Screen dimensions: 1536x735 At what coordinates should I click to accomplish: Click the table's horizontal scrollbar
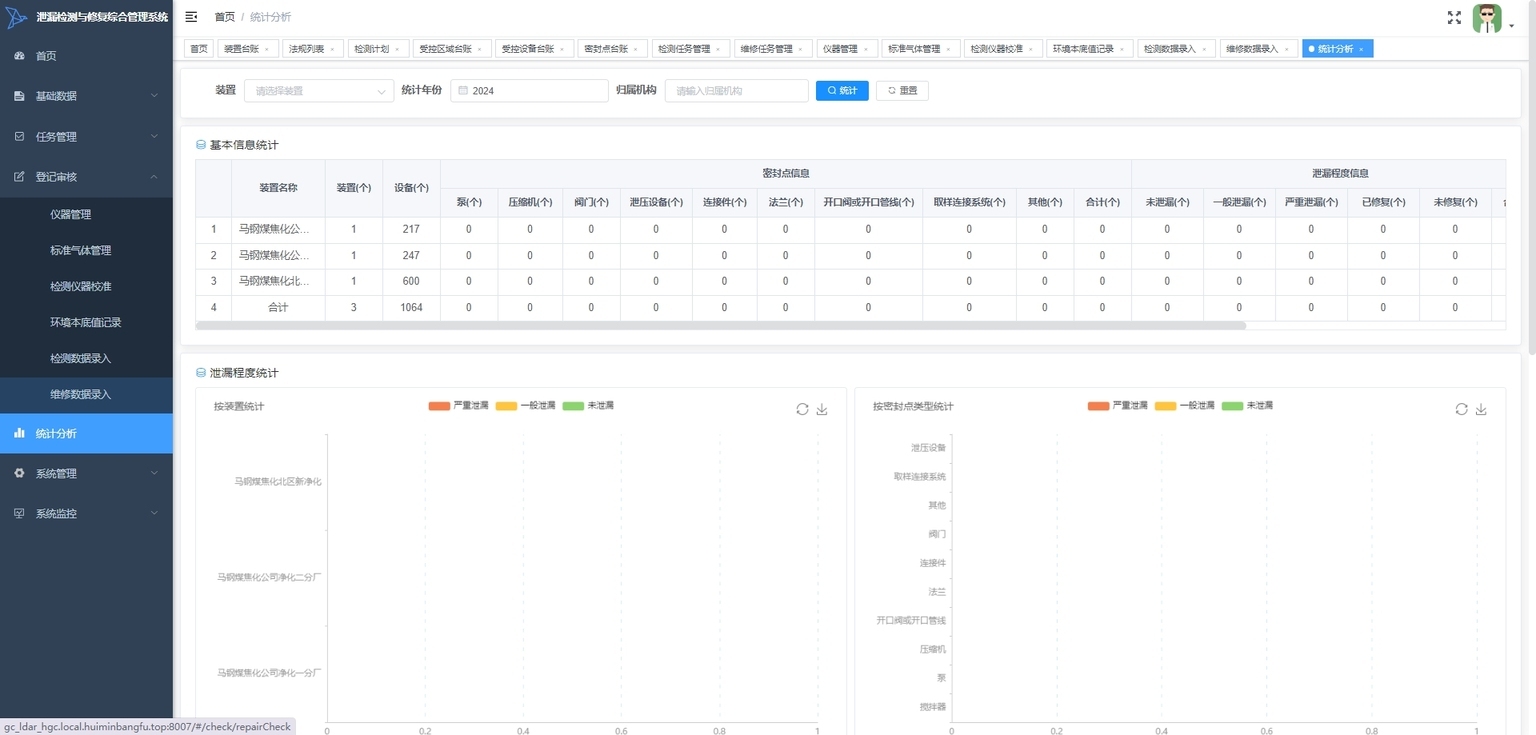click(721, 326)
